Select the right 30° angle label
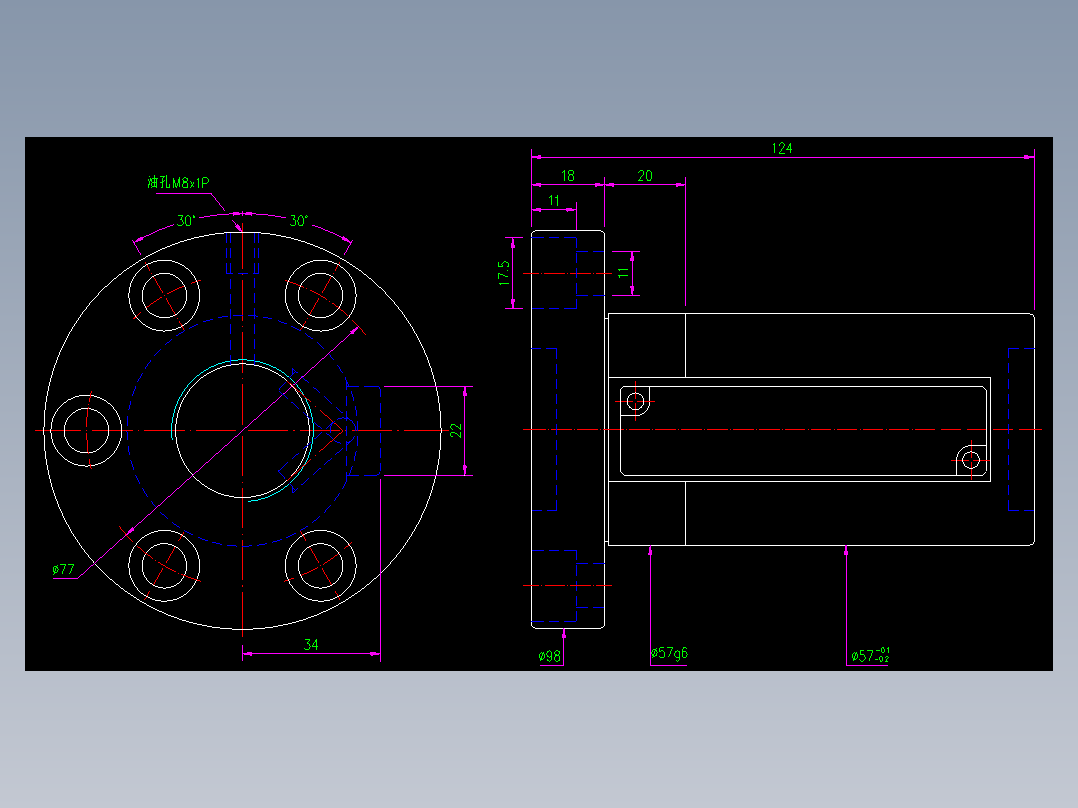This screenshot has height=808, width=1078. [298, 221]
